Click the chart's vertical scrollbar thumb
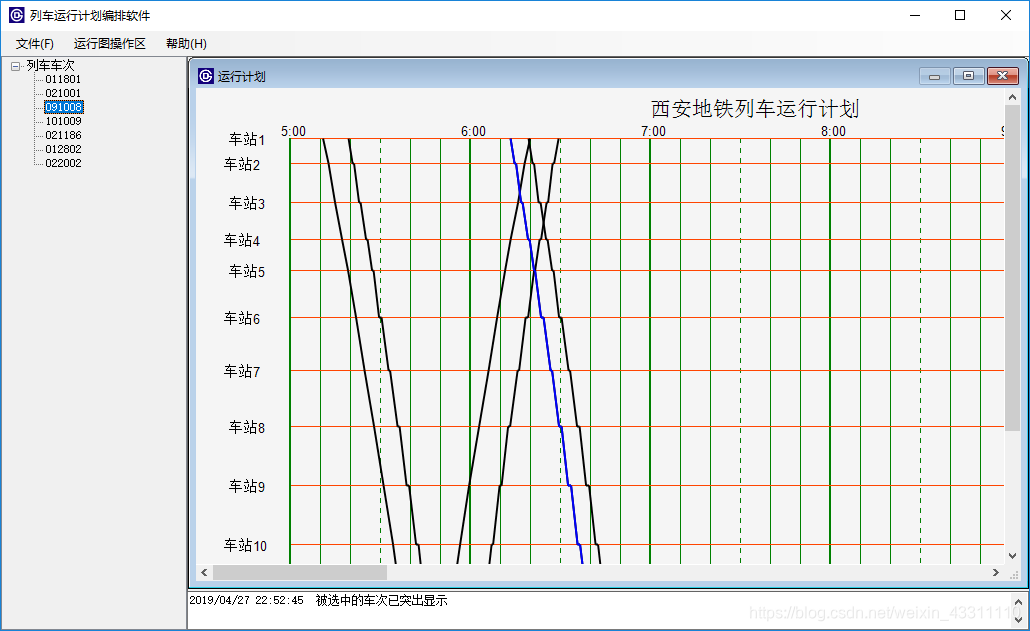The height and width of the screenshot is (631, 1030). click(x=1012, y=267)
